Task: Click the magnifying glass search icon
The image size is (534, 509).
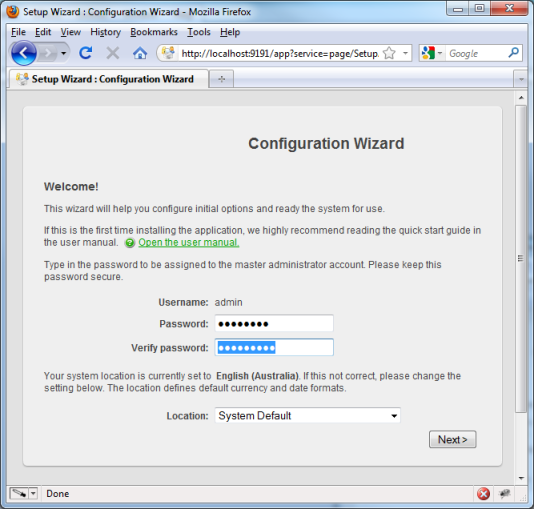Action: [x=514, y=53]
